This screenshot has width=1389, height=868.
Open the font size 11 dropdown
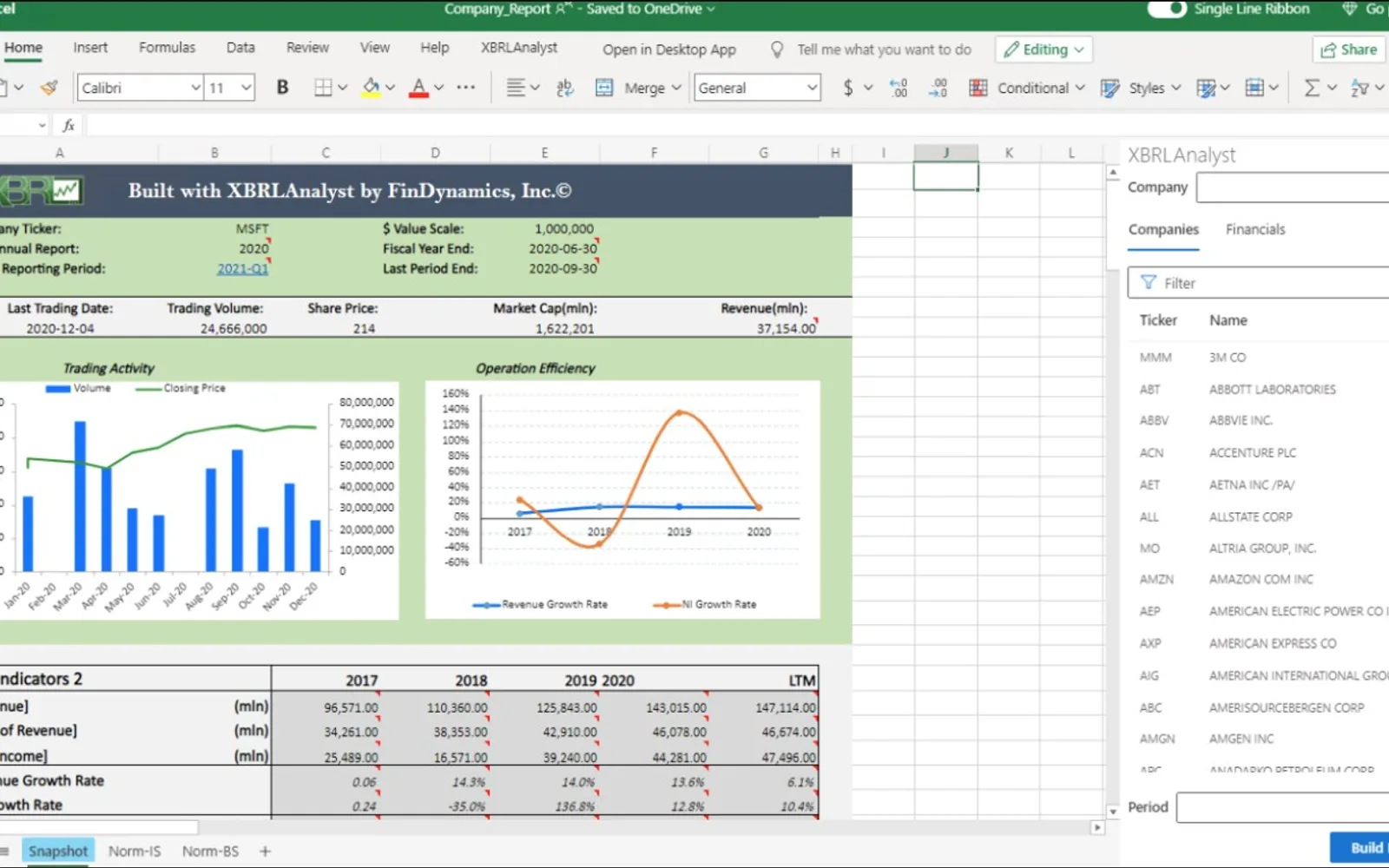(247, 88)
